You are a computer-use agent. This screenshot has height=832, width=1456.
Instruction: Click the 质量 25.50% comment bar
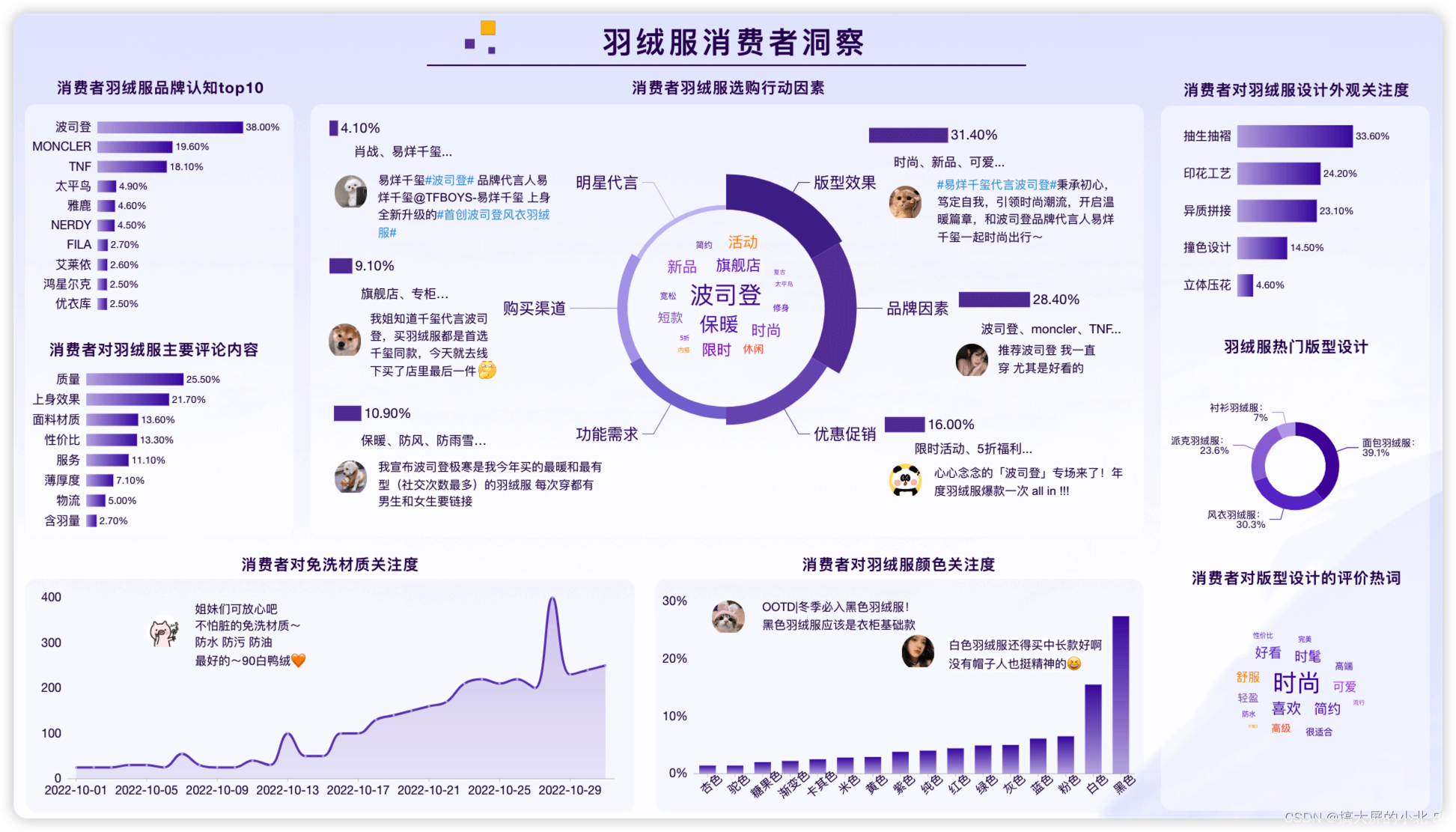(135, 380)
